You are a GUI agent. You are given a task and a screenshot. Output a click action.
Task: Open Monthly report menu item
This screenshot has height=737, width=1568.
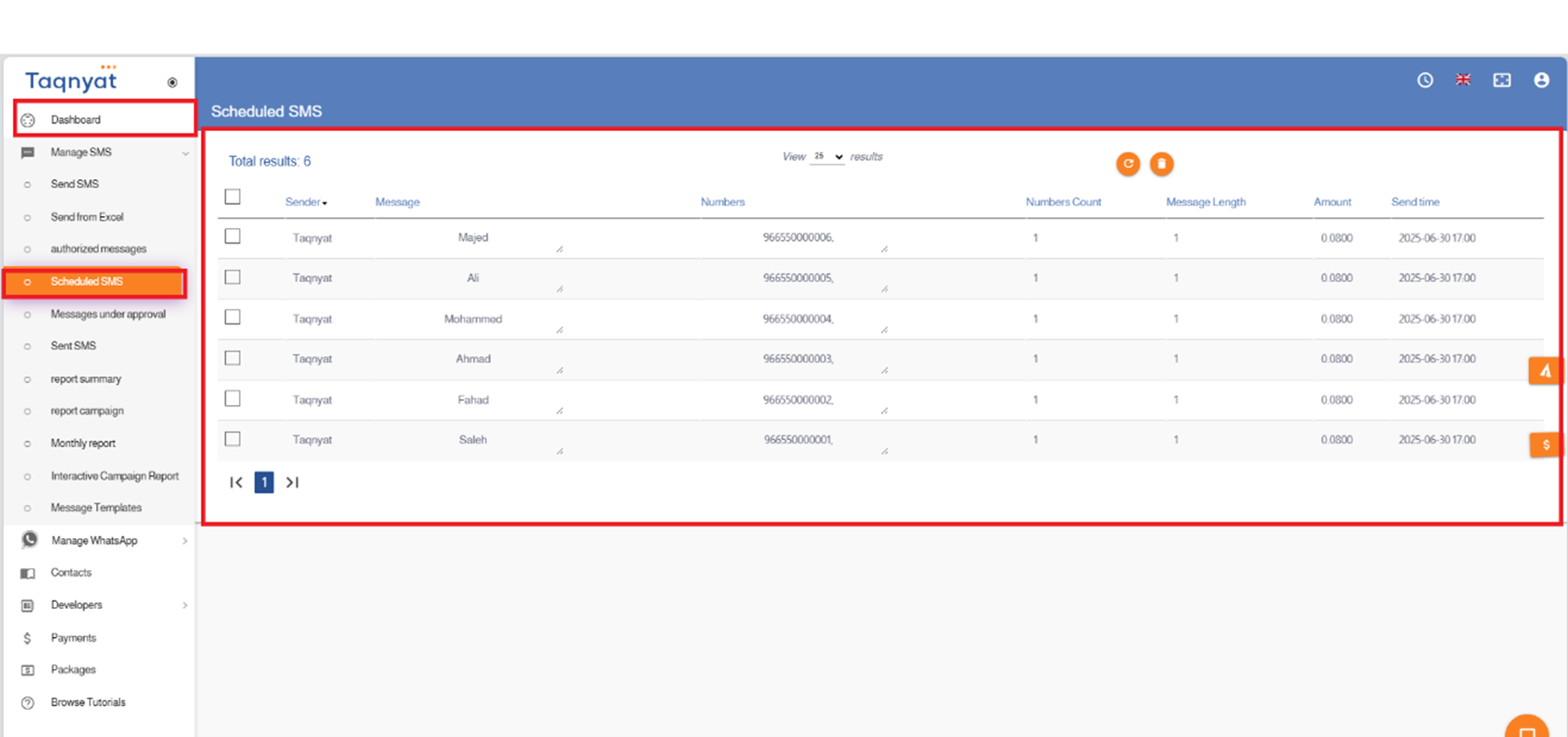83,443
